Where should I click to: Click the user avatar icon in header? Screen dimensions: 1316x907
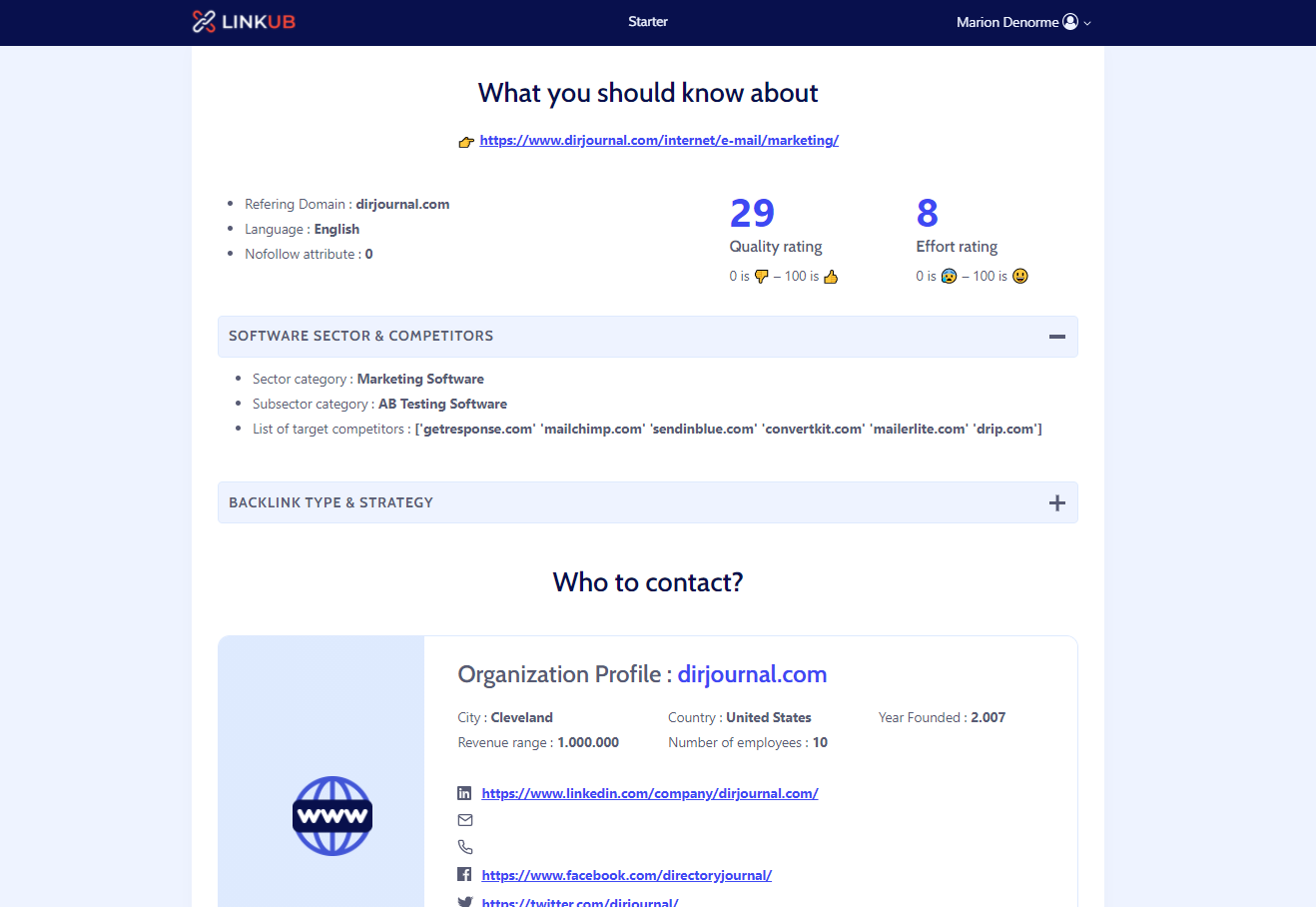(1070, 22)
